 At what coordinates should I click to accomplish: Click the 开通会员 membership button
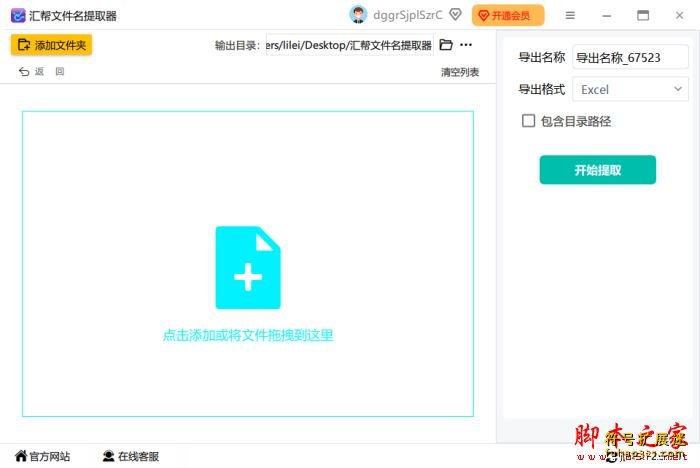pyautogui.click(x=508, y=16)
